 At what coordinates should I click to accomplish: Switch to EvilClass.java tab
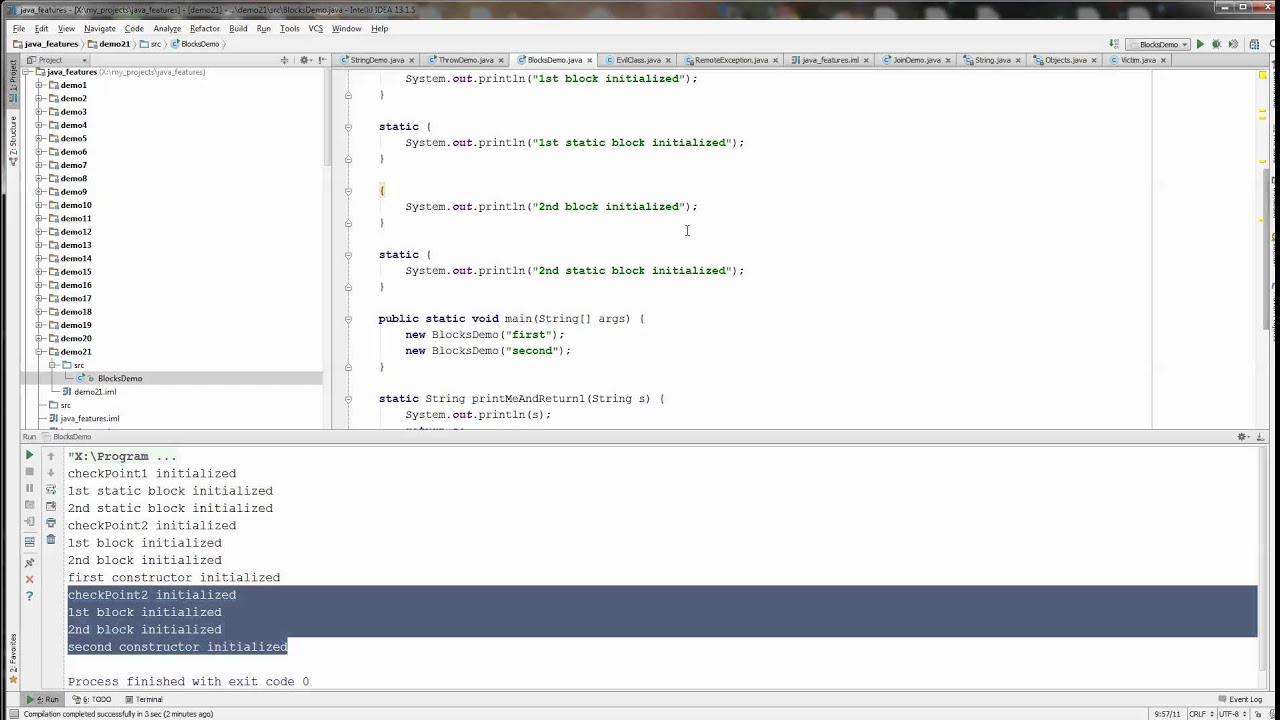638,60
